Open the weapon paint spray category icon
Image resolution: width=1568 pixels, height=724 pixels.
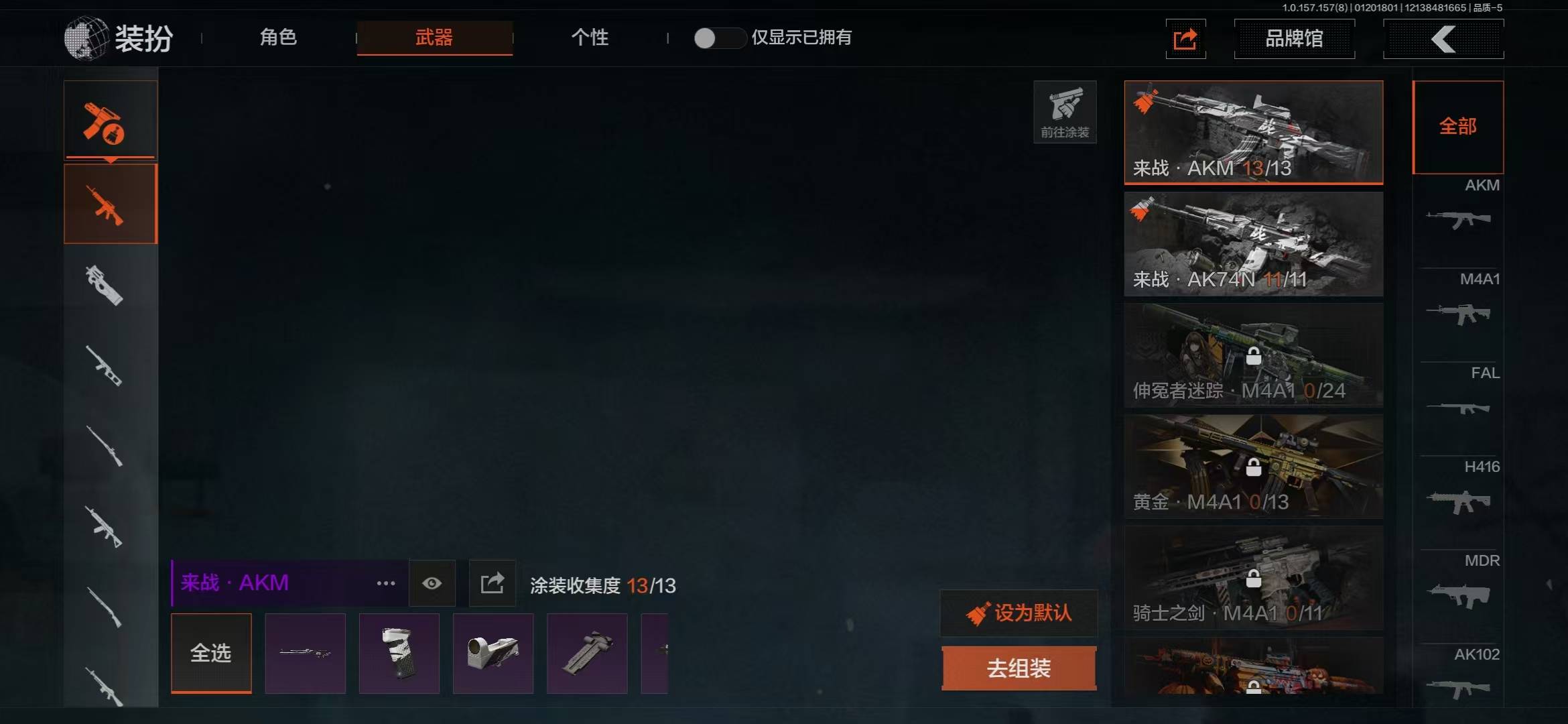click(111, 121)
